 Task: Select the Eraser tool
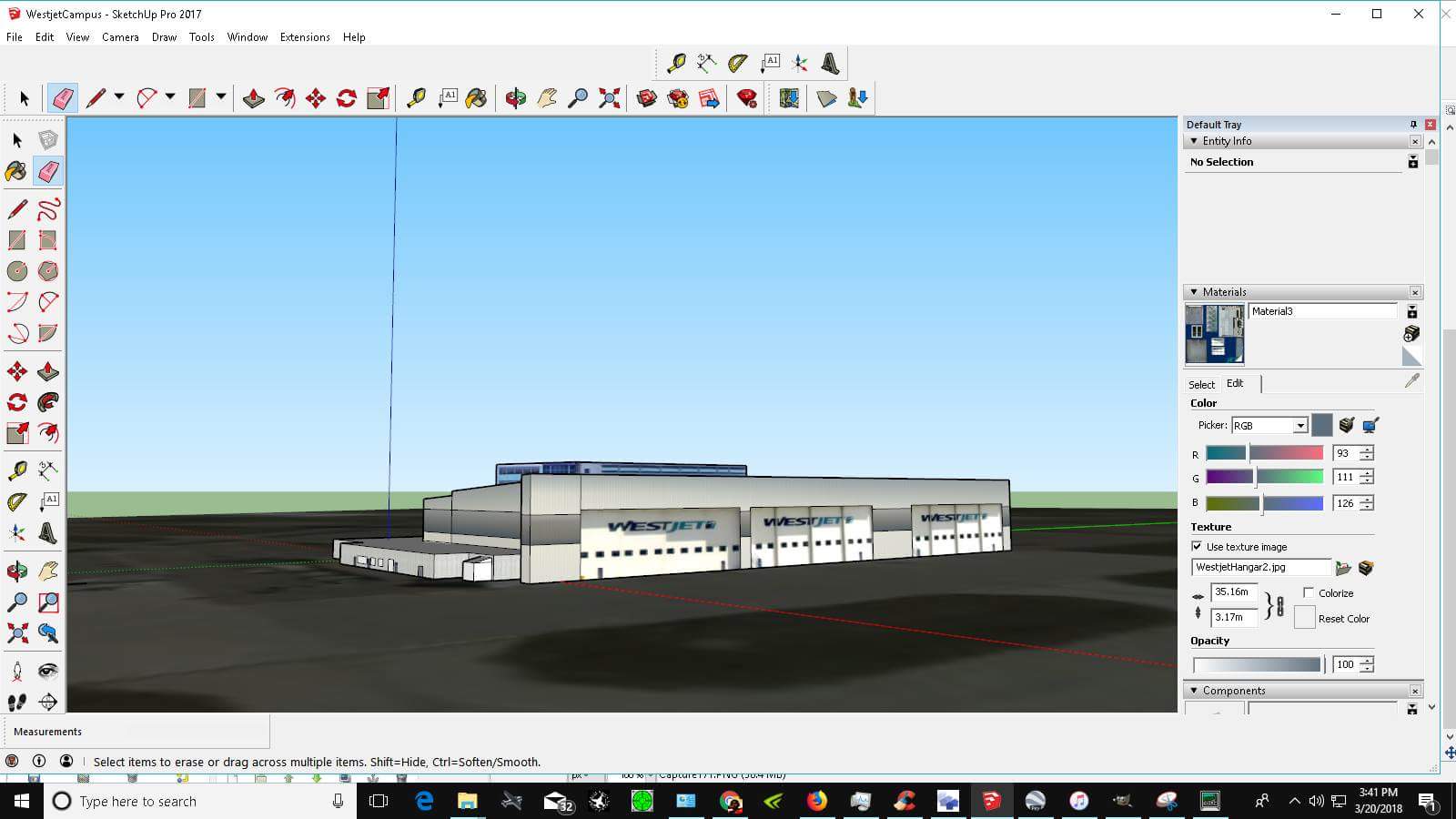[62, 98]
